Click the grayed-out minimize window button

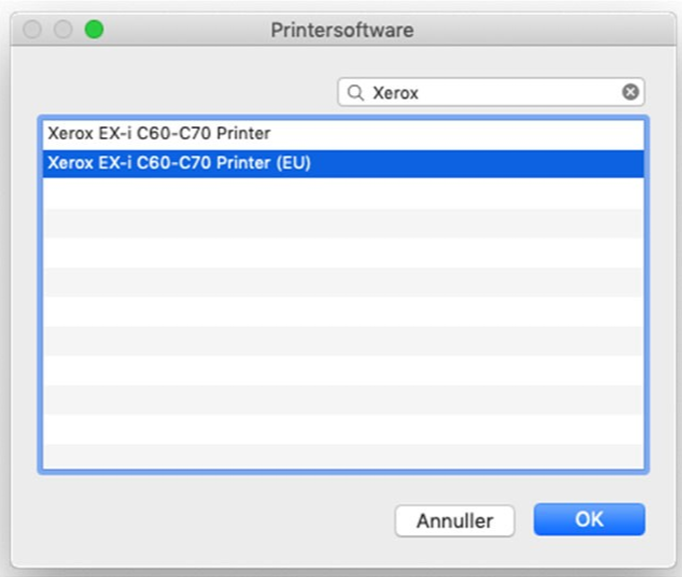pos(63,30)
